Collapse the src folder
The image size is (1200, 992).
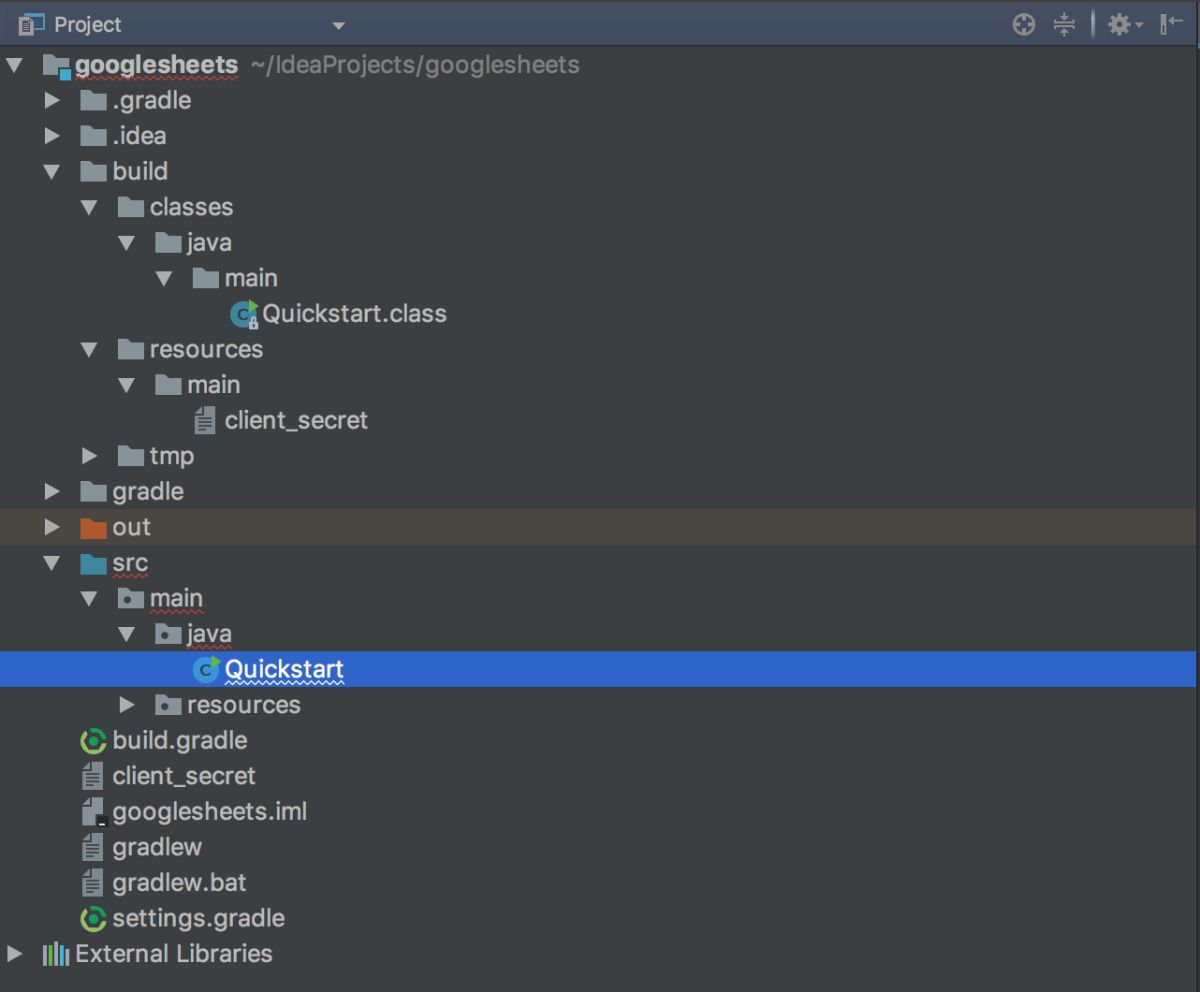(52, 563)
